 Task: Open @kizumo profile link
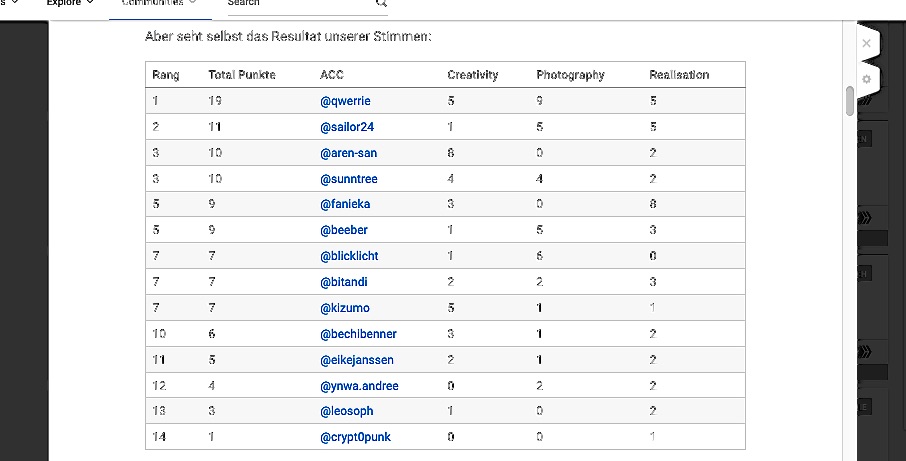tap(344, 308)
